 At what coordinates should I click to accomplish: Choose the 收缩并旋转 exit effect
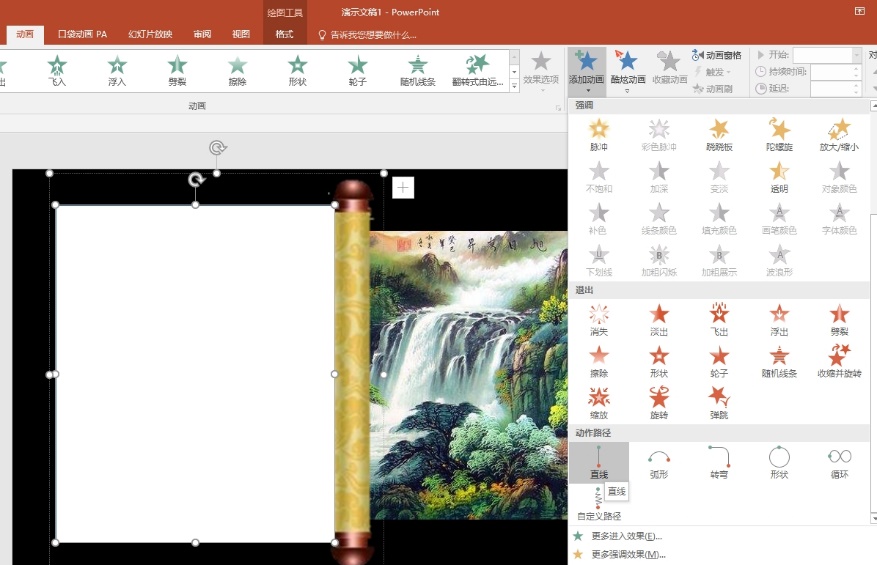pos(839,362)
